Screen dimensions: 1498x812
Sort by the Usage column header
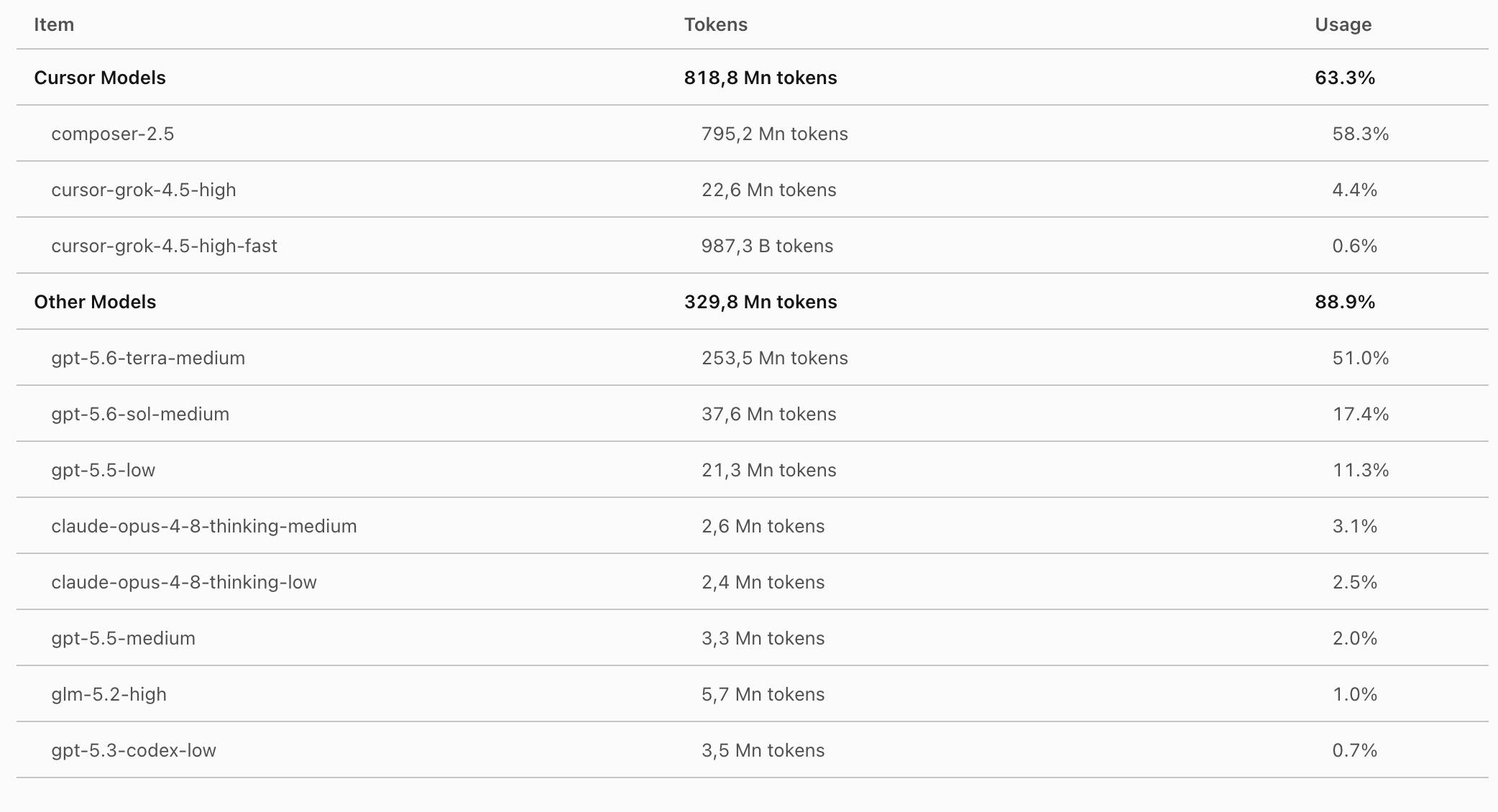1343,25
